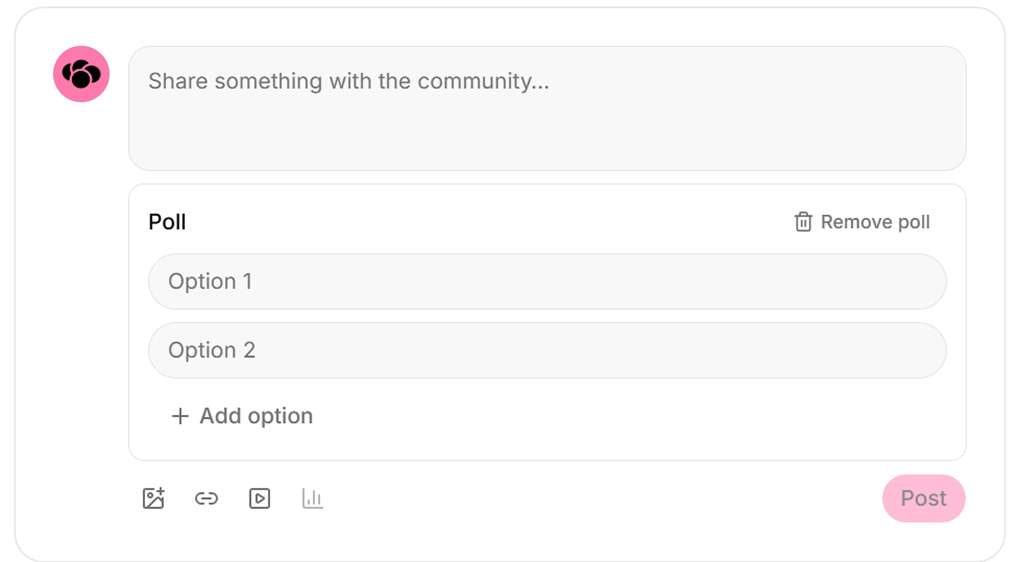Click the Share something with the community textbox
The height and width of the screenshot is (562, 1021).
pos(547,108)
